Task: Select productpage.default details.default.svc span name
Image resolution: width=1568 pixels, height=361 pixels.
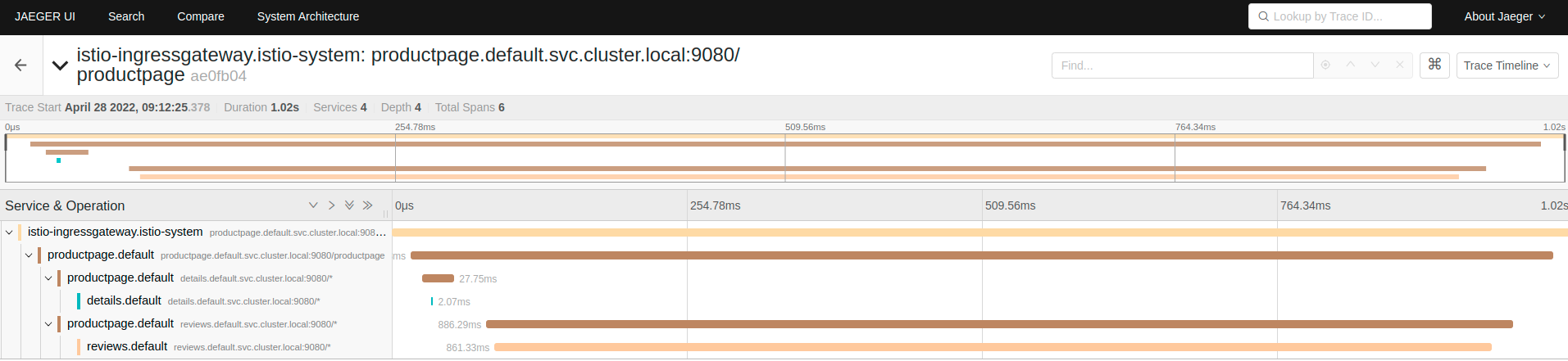Action: (x=200, y=278)
